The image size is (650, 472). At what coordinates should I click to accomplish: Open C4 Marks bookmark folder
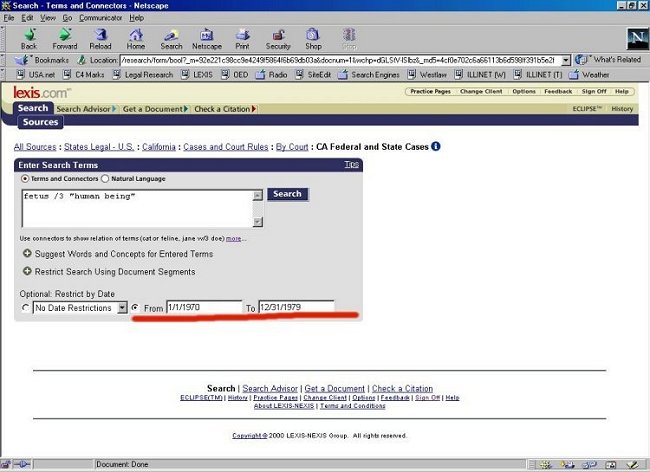[x=83, y=75]
